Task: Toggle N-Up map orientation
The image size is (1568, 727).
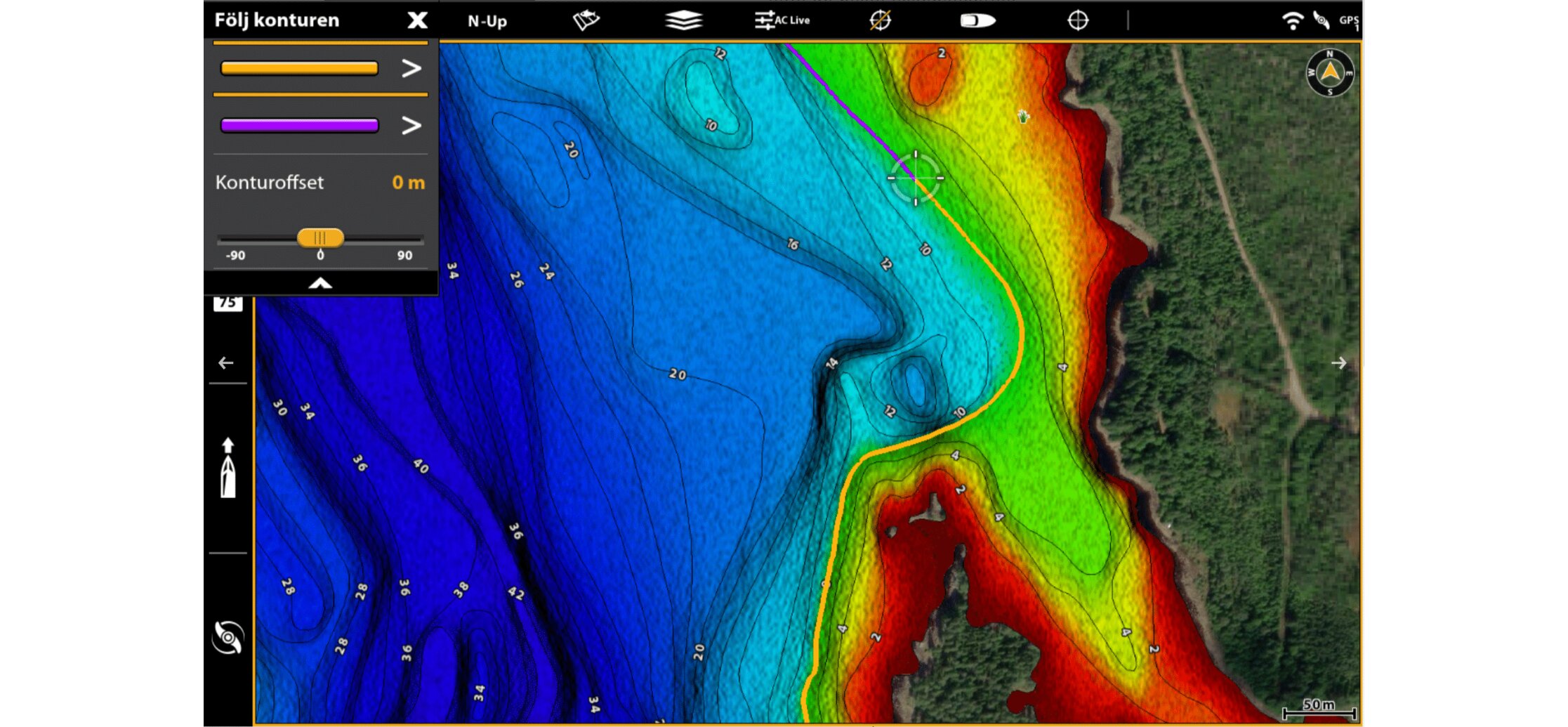Action: (487, 21)
